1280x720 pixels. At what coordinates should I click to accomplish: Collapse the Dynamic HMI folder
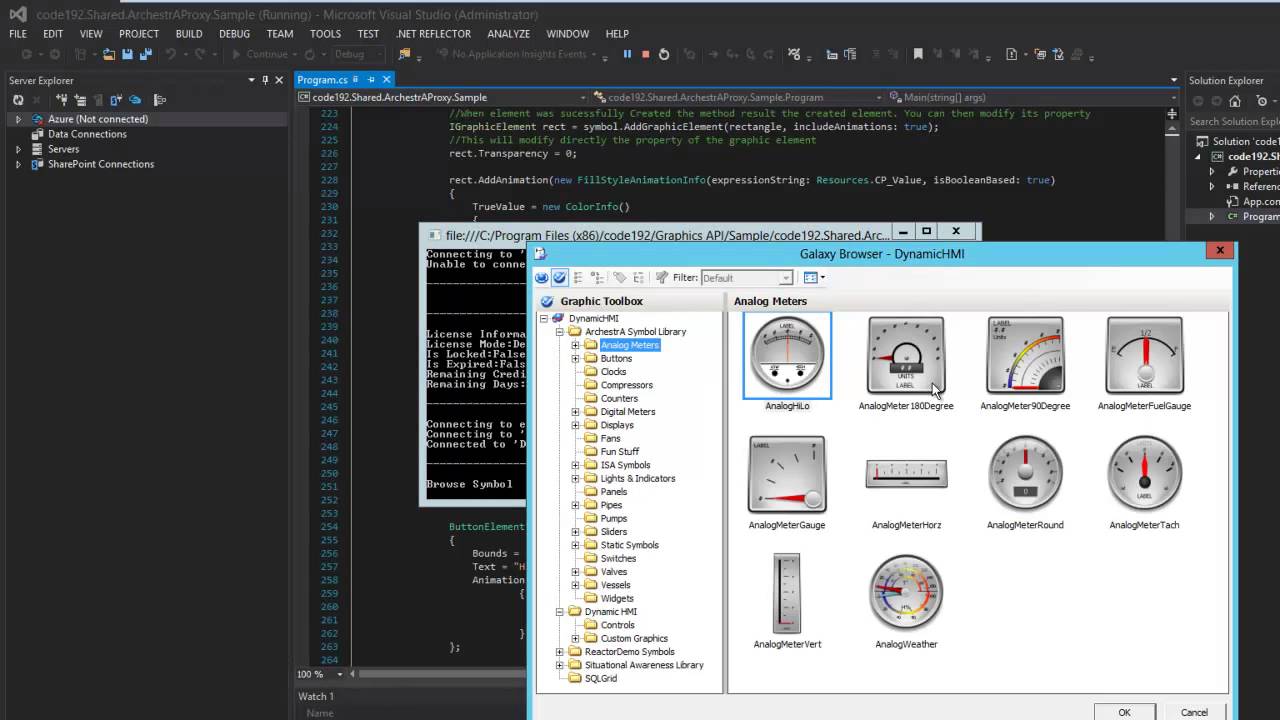(x=560, y=612)
